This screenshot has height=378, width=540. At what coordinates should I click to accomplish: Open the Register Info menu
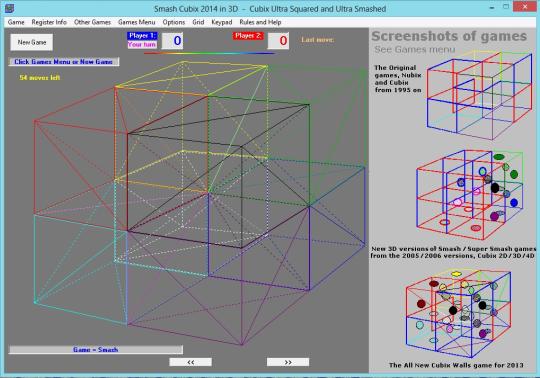49,22
